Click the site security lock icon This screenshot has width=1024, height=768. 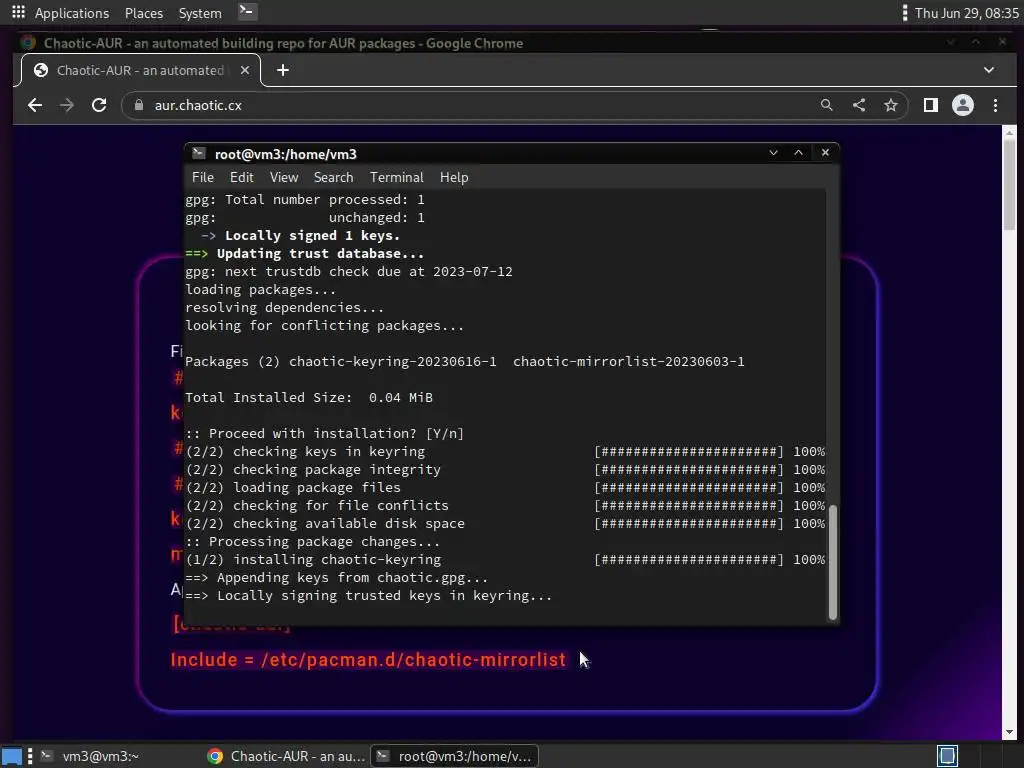tap(138, 105)
